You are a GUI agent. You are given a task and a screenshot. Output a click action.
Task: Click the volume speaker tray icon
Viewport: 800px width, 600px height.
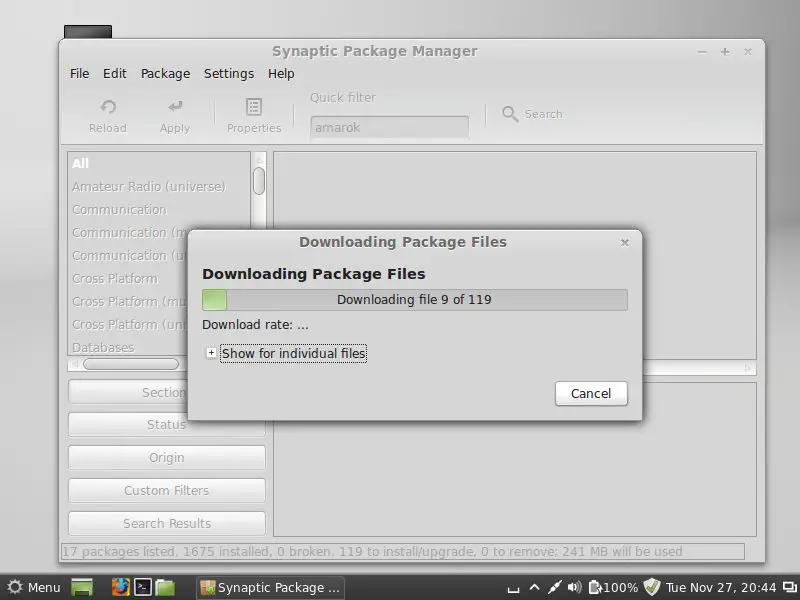click(x=574, y=587)
